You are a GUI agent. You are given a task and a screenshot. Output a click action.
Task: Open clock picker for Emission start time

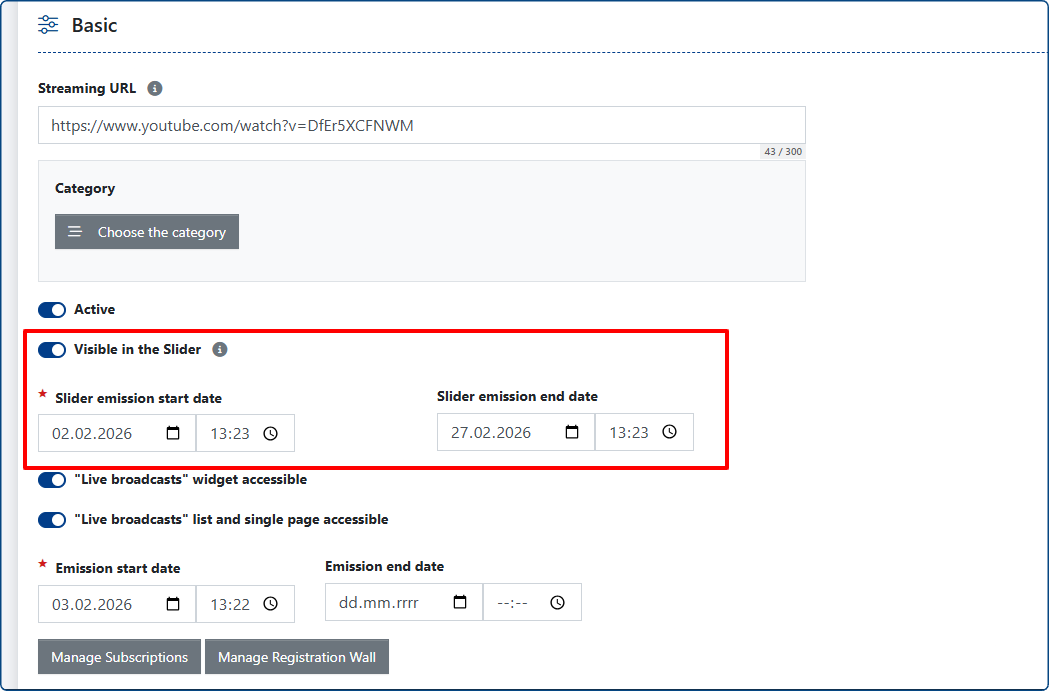tap(270, 604)
